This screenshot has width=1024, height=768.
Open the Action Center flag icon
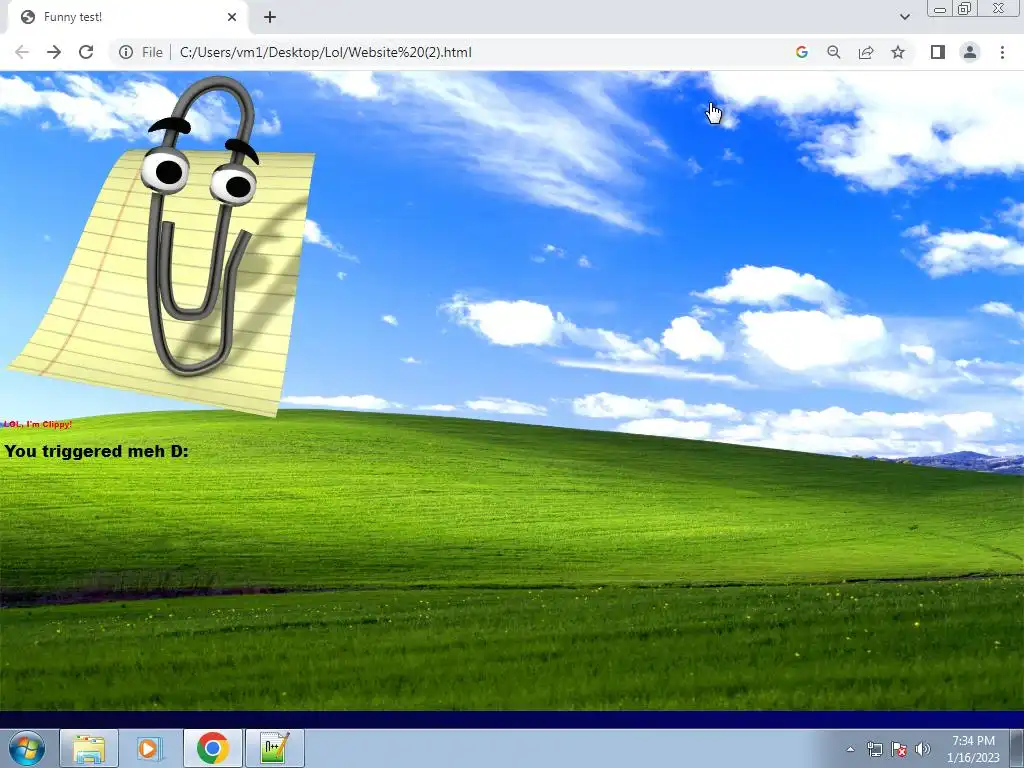coord(899,750)
